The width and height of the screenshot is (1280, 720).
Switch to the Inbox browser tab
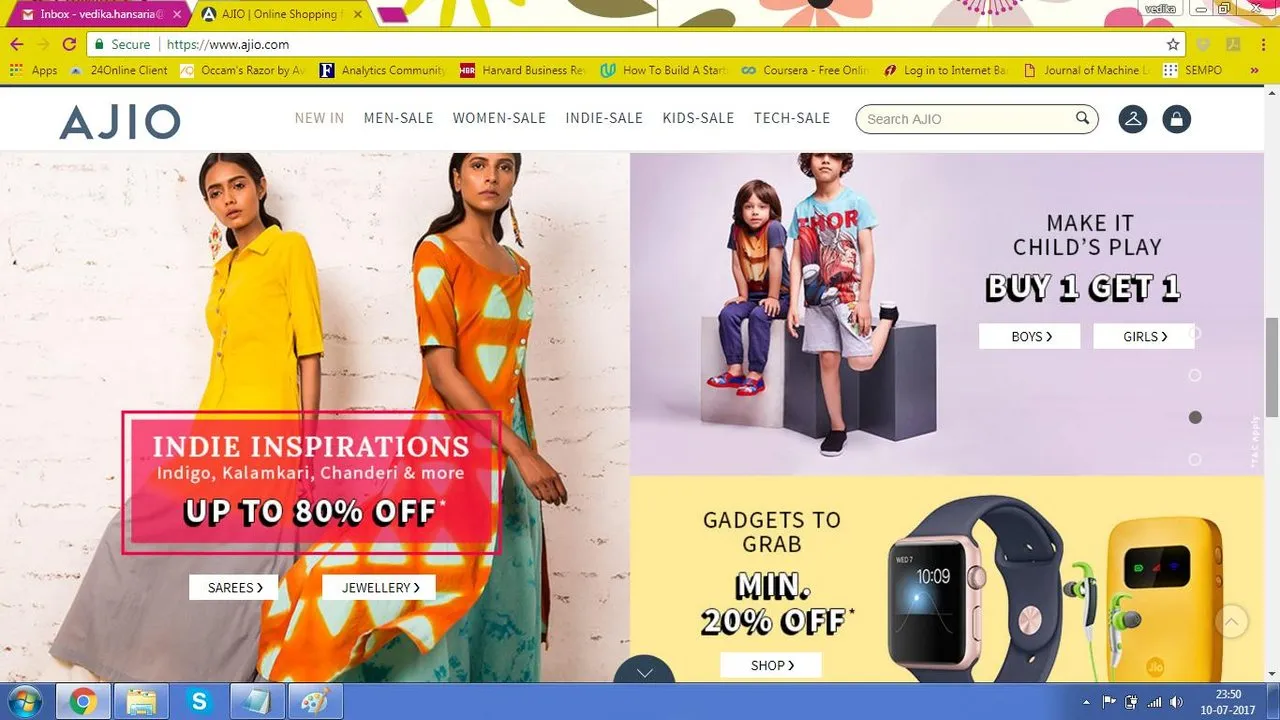point(97,14)
